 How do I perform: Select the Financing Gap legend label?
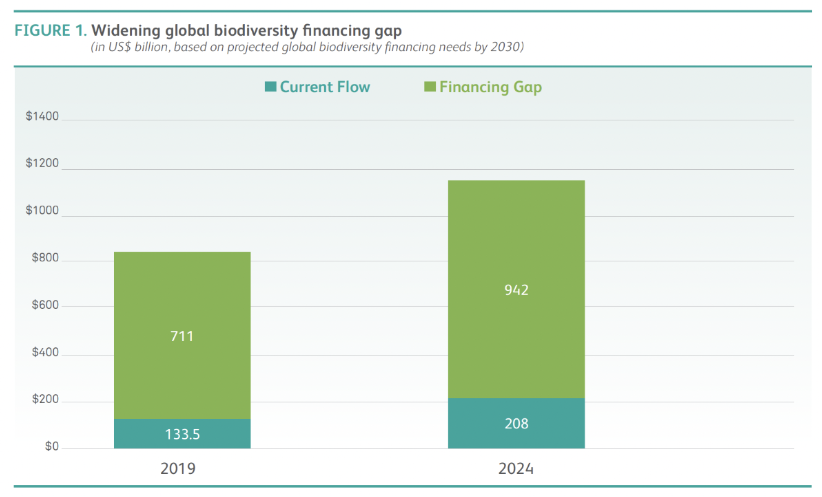(490, 87)
